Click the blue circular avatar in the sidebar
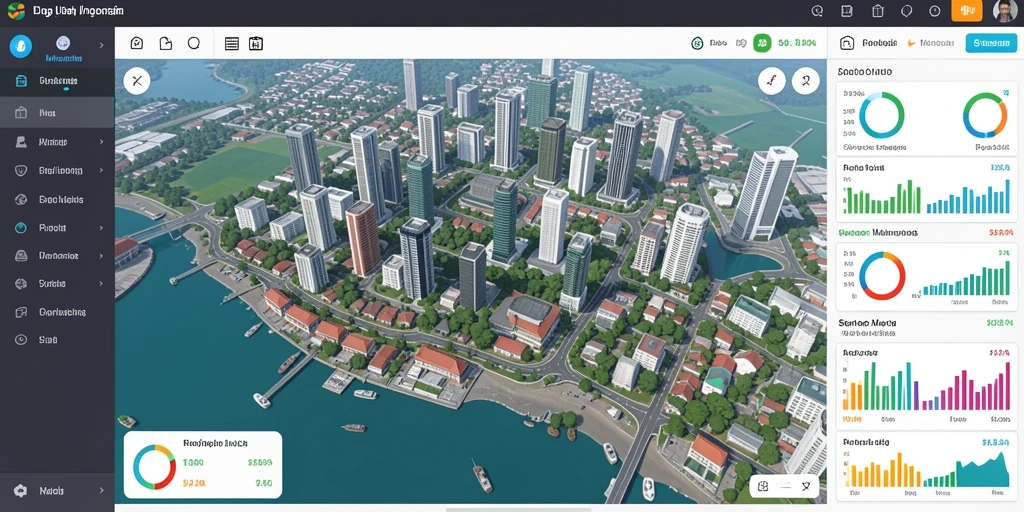The height and width of the screenshot is (512, 1024). coord(21,46)
